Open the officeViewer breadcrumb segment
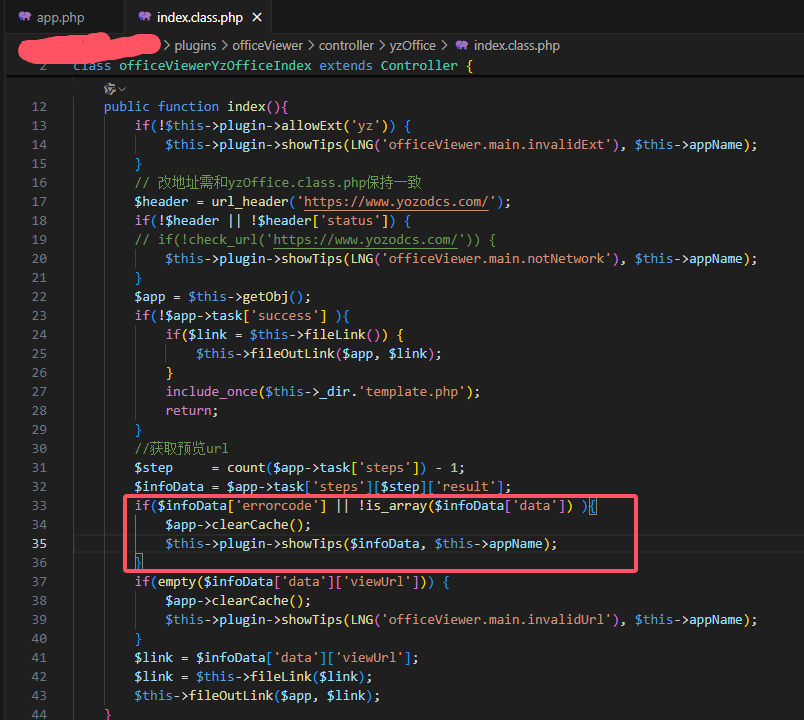Viewport: 804px width, 720px height. click(267, 46)
